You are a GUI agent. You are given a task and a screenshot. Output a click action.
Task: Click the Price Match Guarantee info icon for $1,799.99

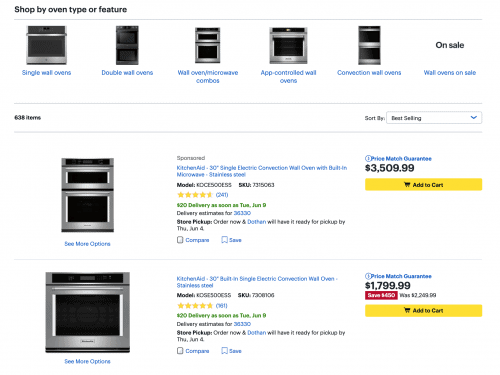(368, 276)
